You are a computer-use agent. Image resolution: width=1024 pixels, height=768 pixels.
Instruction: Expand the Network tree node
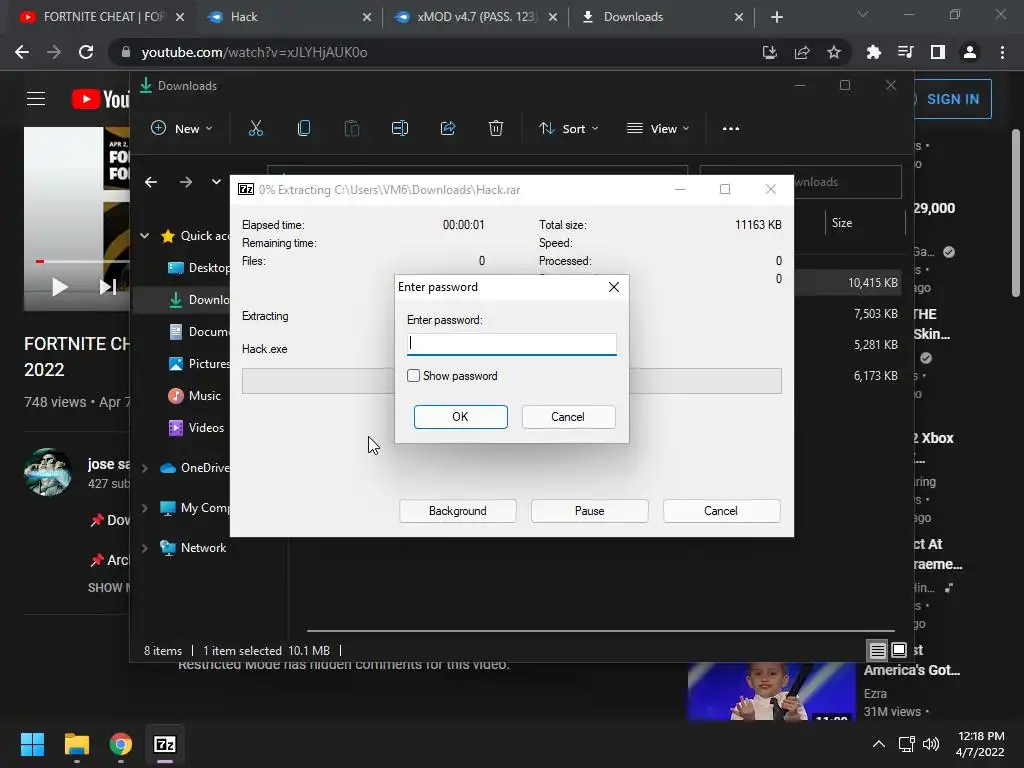coord(144,548)
